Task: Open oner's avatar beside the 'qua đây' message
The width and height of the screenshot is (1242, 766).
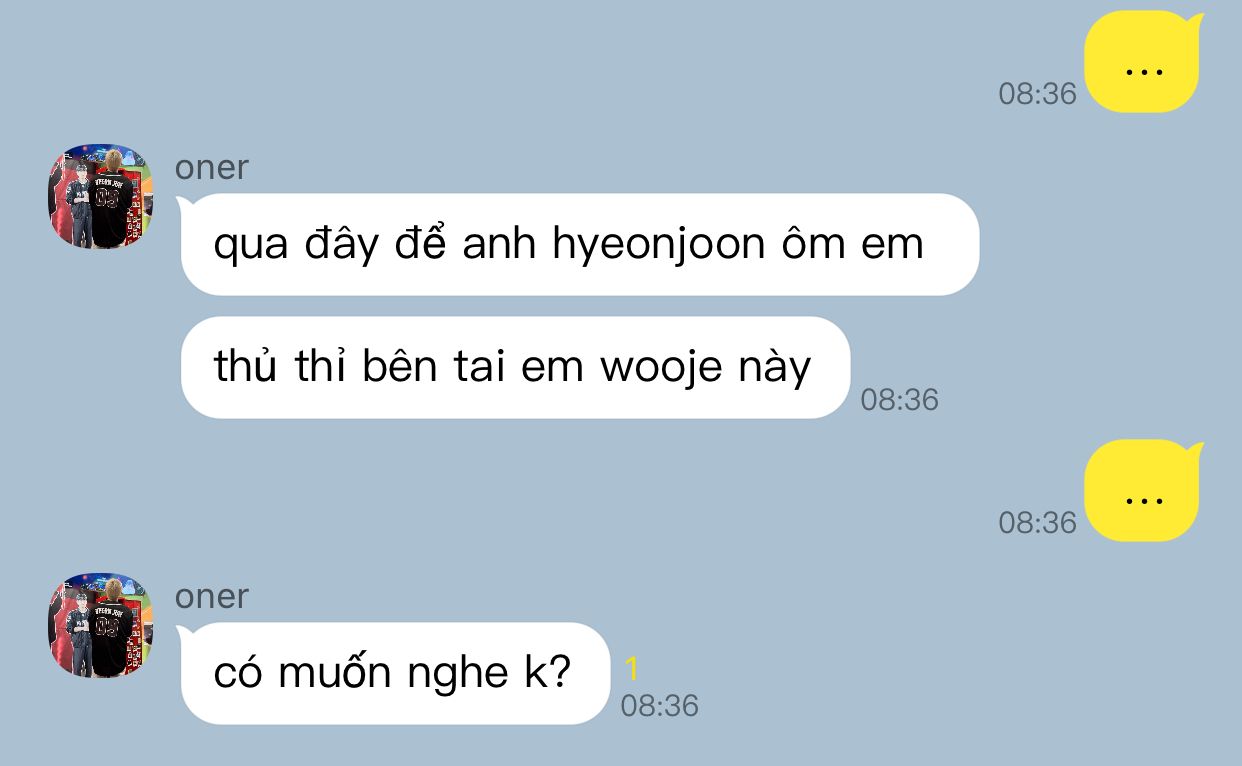Action: pos(101,196)
